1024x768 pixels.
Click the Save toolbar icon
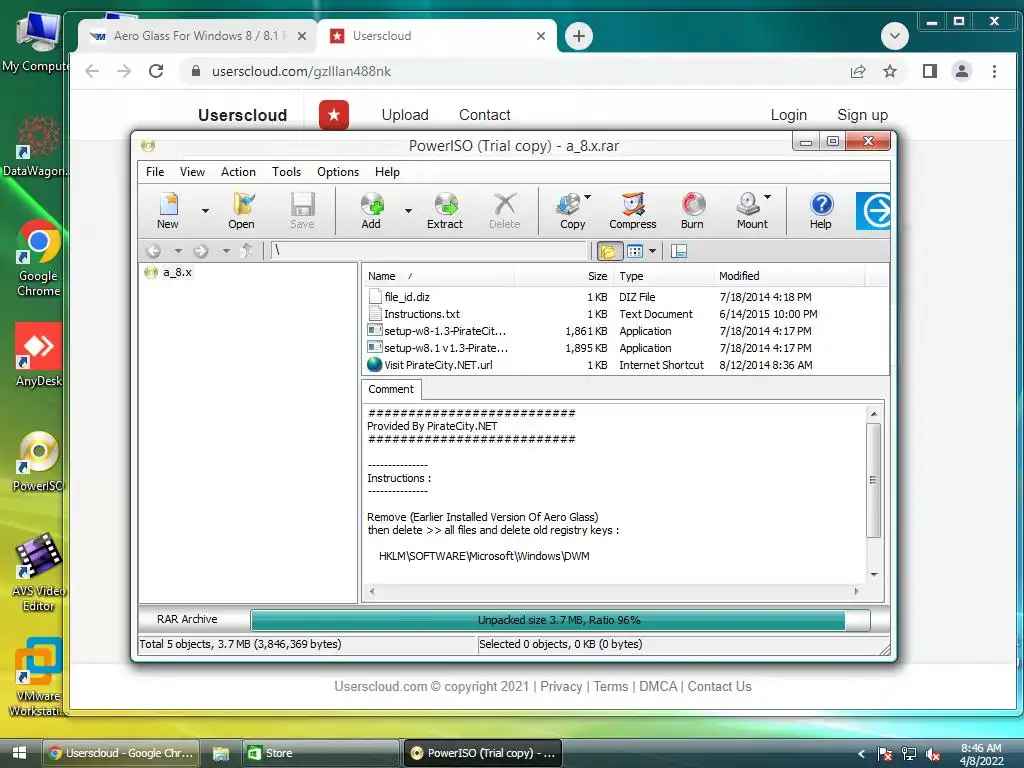click(302, 210)
